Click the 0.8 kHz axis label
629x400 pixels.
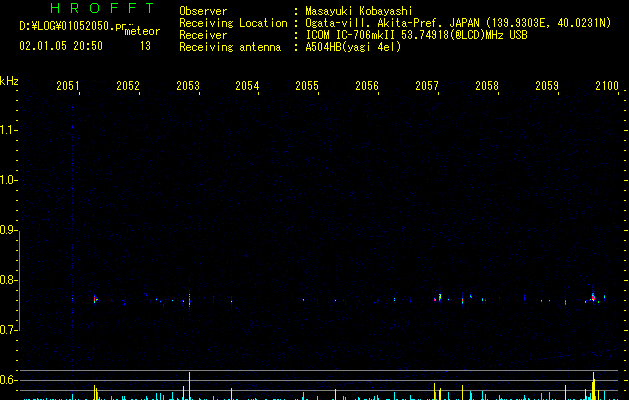8,280
